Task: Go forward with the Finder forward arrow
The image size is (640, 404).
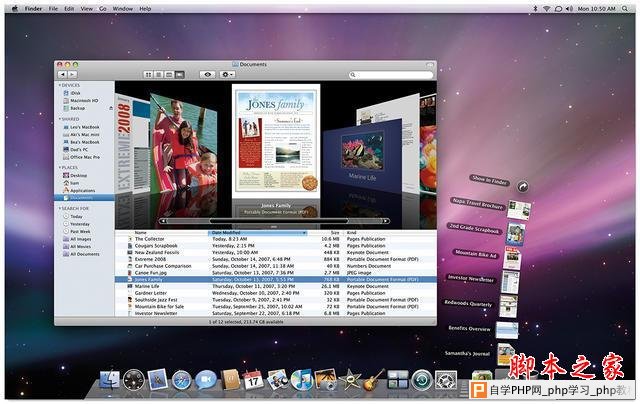Action: coord(72,74)
